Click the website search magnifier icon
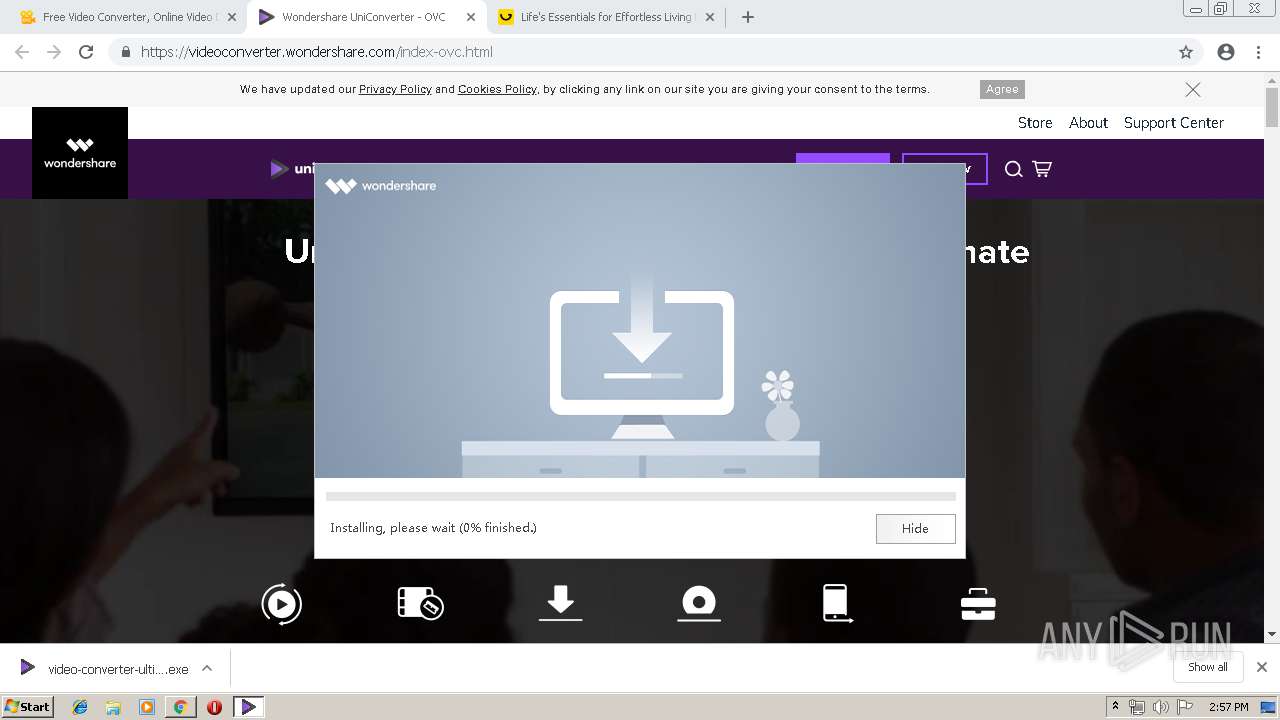Viewport: 1280px width, 720px height. click(1013, 169)
